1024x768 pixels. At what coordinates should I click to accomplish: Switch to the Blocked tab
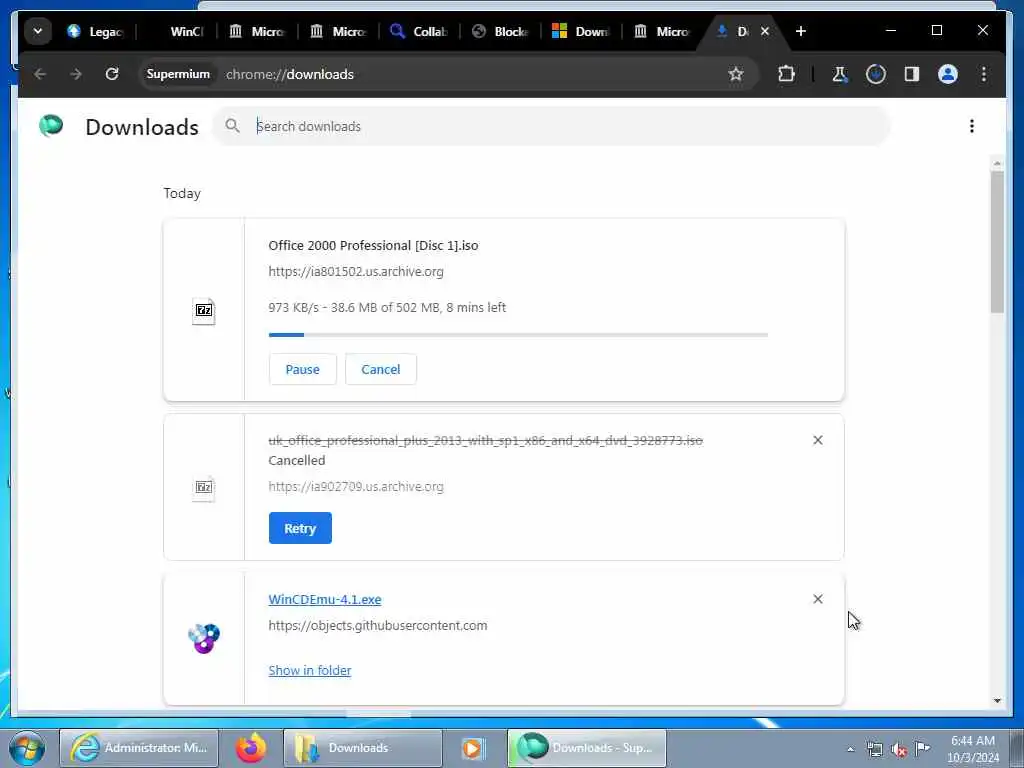coord(500,31)
